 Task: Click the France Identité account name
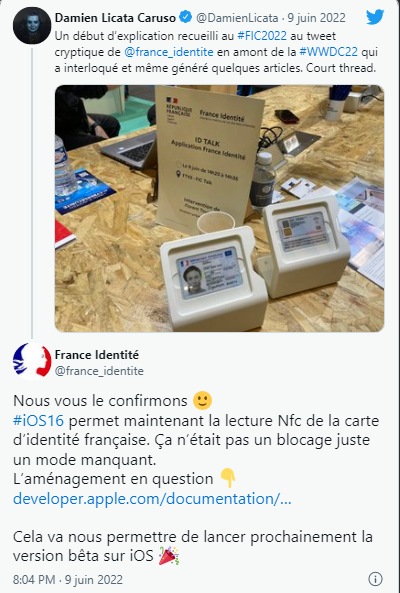97,355
